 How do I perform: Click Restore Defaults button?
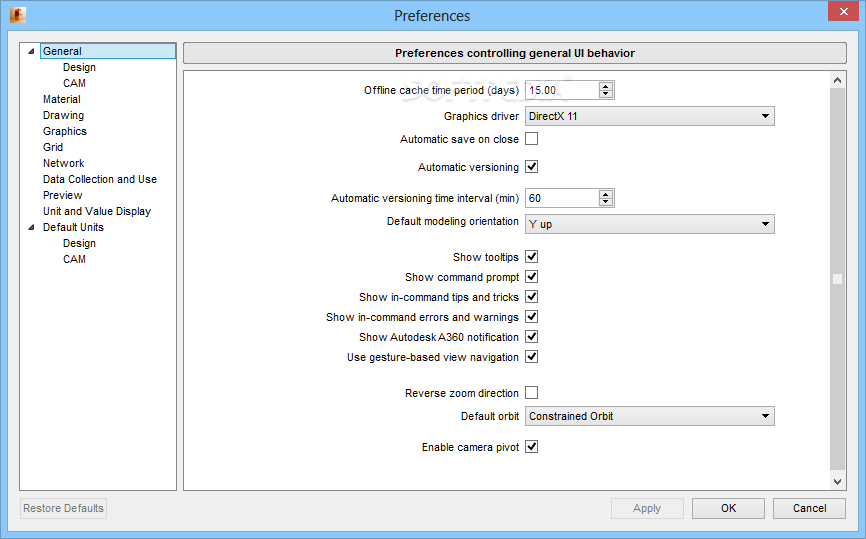click(64, 508)
